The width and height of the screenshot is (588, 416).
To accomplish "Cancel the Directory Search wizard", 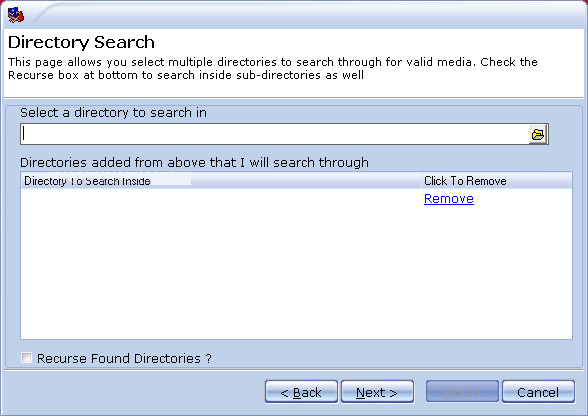I will coord(538,392).
